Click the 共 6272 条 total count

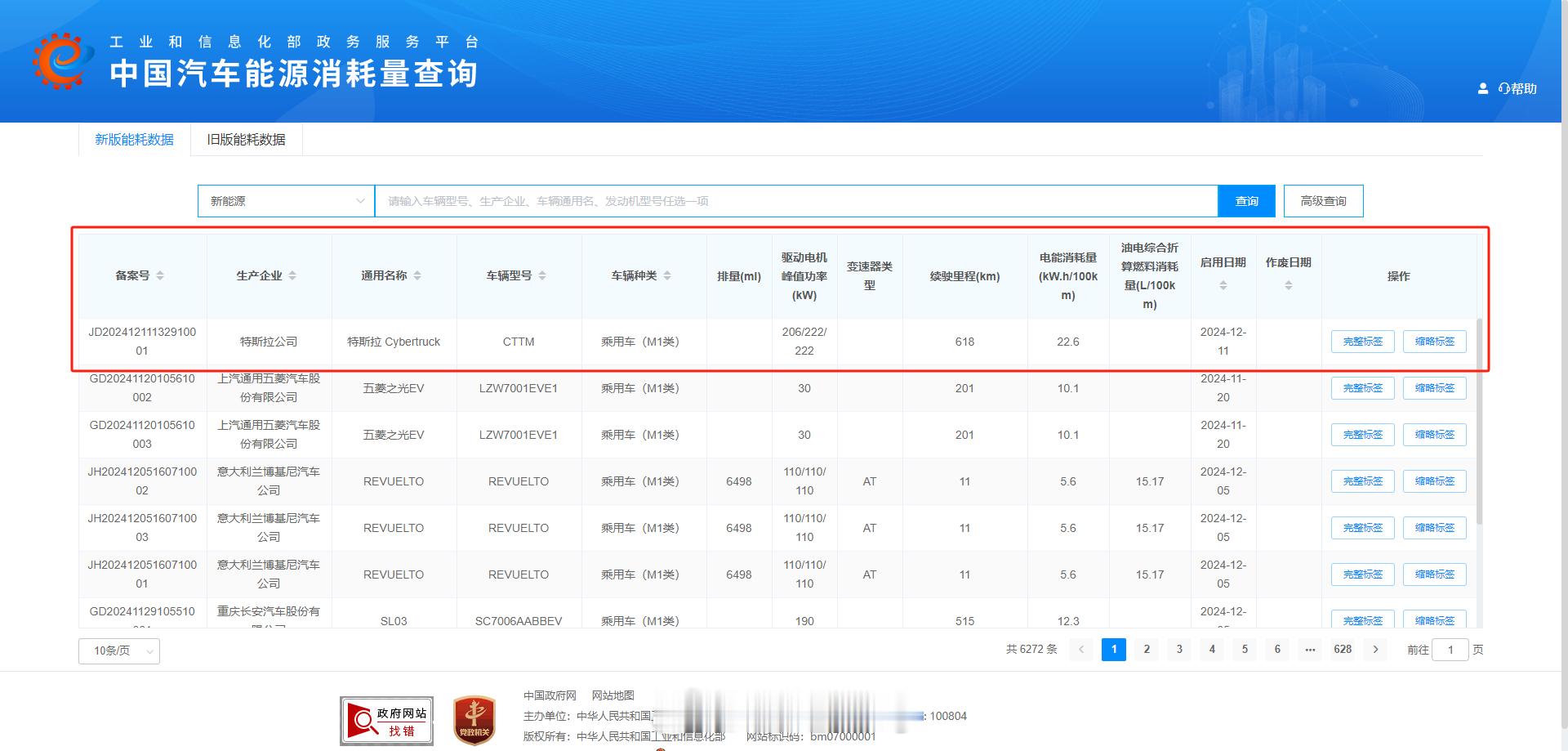[1031, 650]
